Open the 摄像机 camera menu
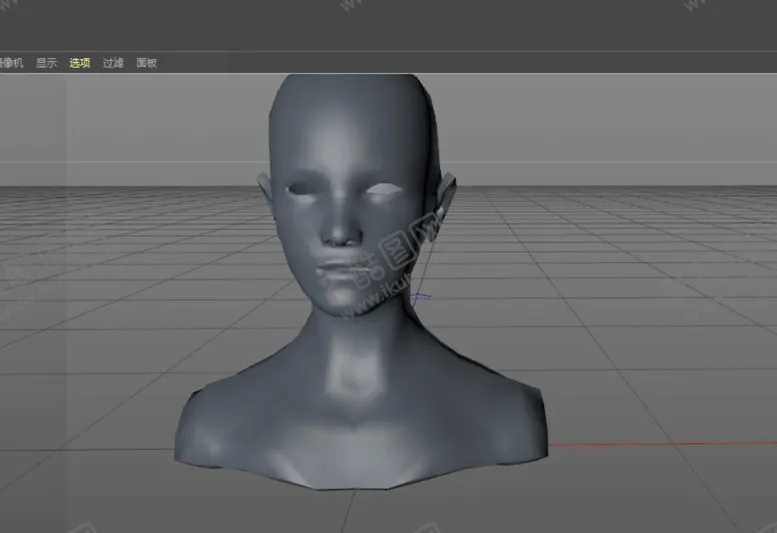Screen dimensions: 777x533 pos(11,63)
